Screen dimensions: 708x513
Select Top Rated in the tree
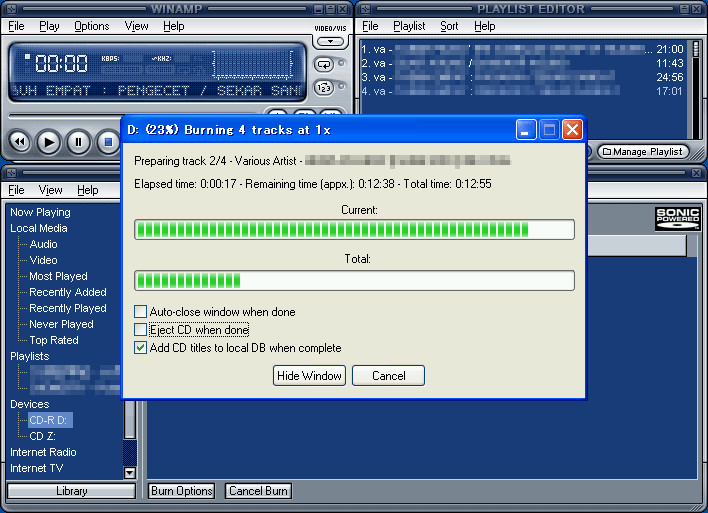[x=54, y=340]
